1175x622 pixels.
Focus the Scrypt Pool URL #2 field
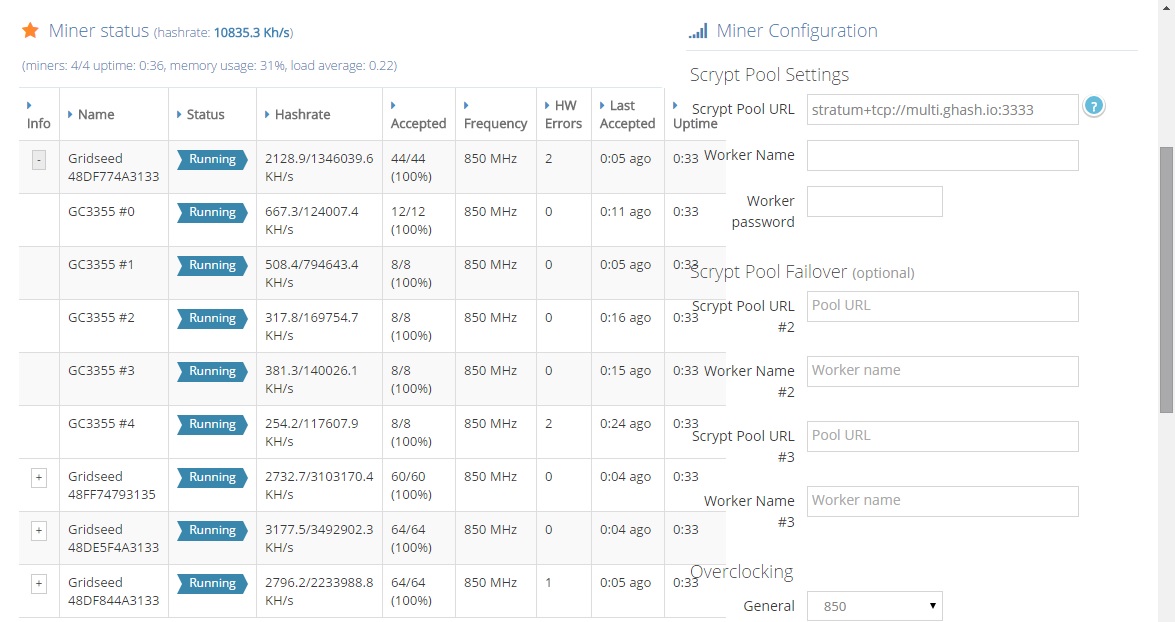[943, 307]
